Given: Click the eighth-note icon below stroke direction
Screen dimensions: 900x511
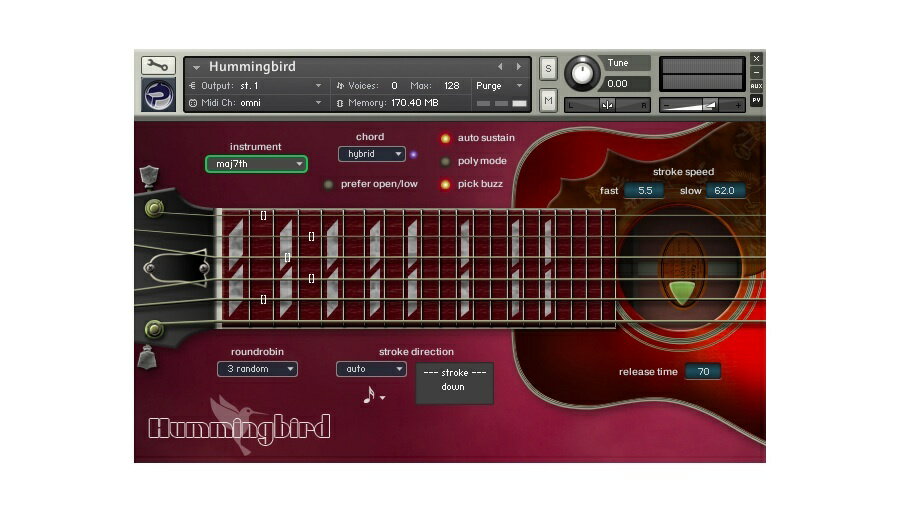Looking at the screenshot, I should click(x=369, y=395).
